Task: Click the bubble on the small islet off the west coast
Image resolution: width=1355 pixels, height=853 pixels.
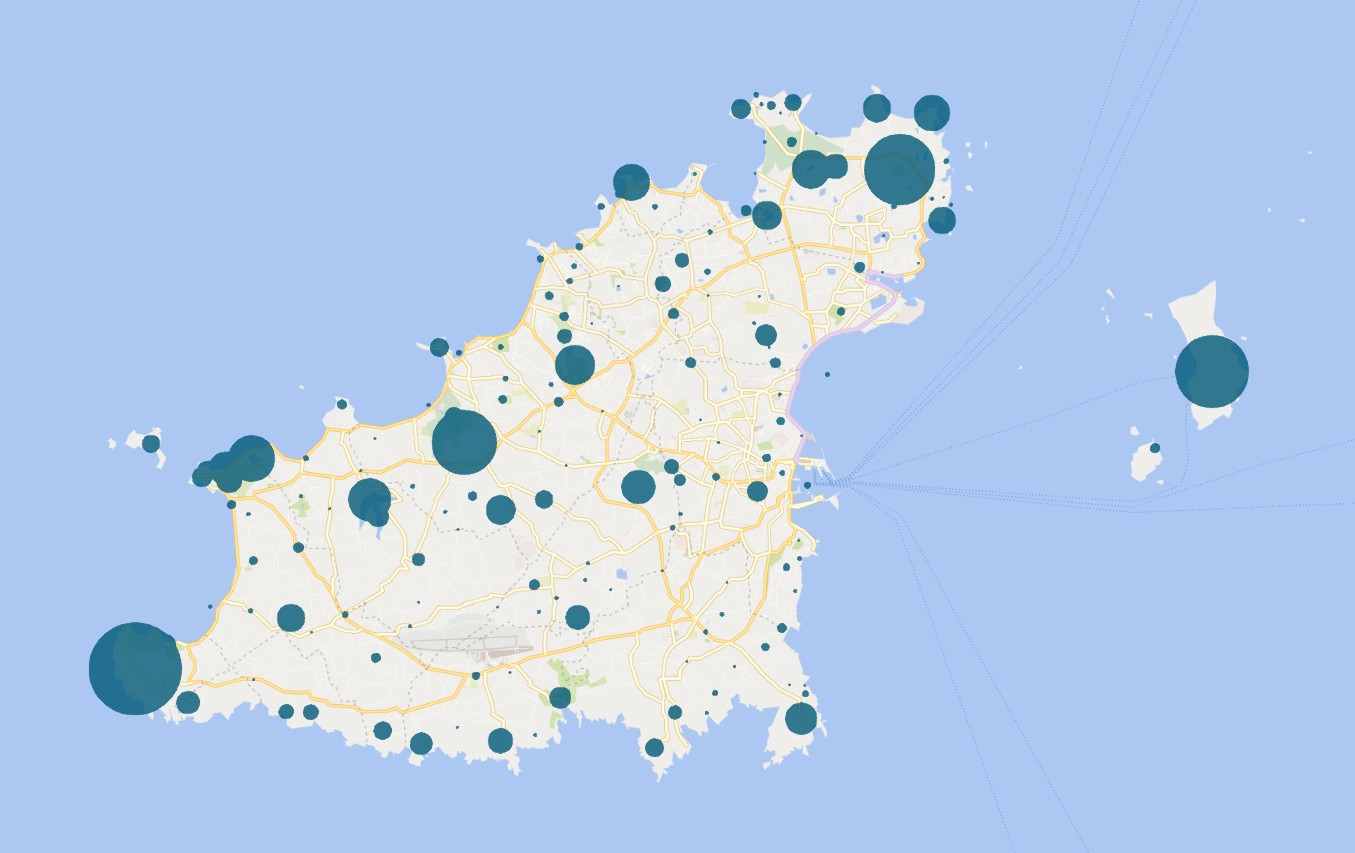Action: (151, 443)
